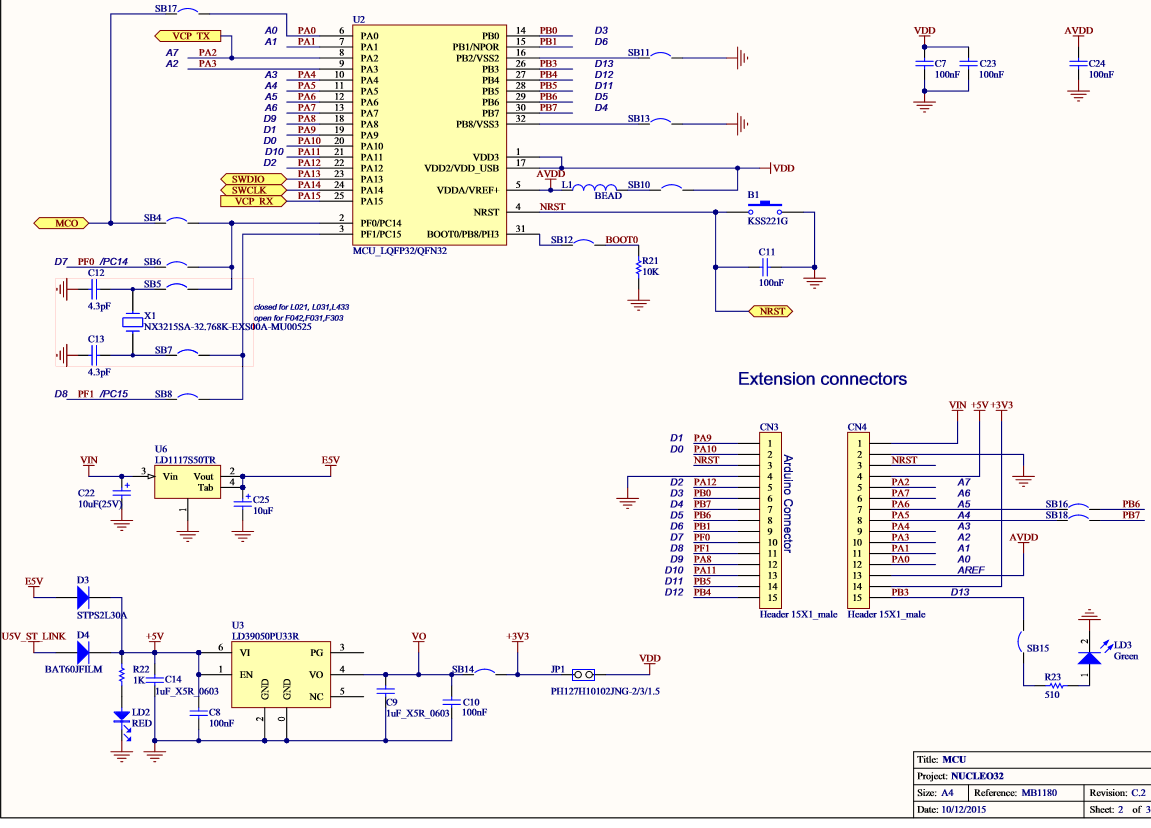Select the L1 BEAD inductor symbol

[598, 187]
